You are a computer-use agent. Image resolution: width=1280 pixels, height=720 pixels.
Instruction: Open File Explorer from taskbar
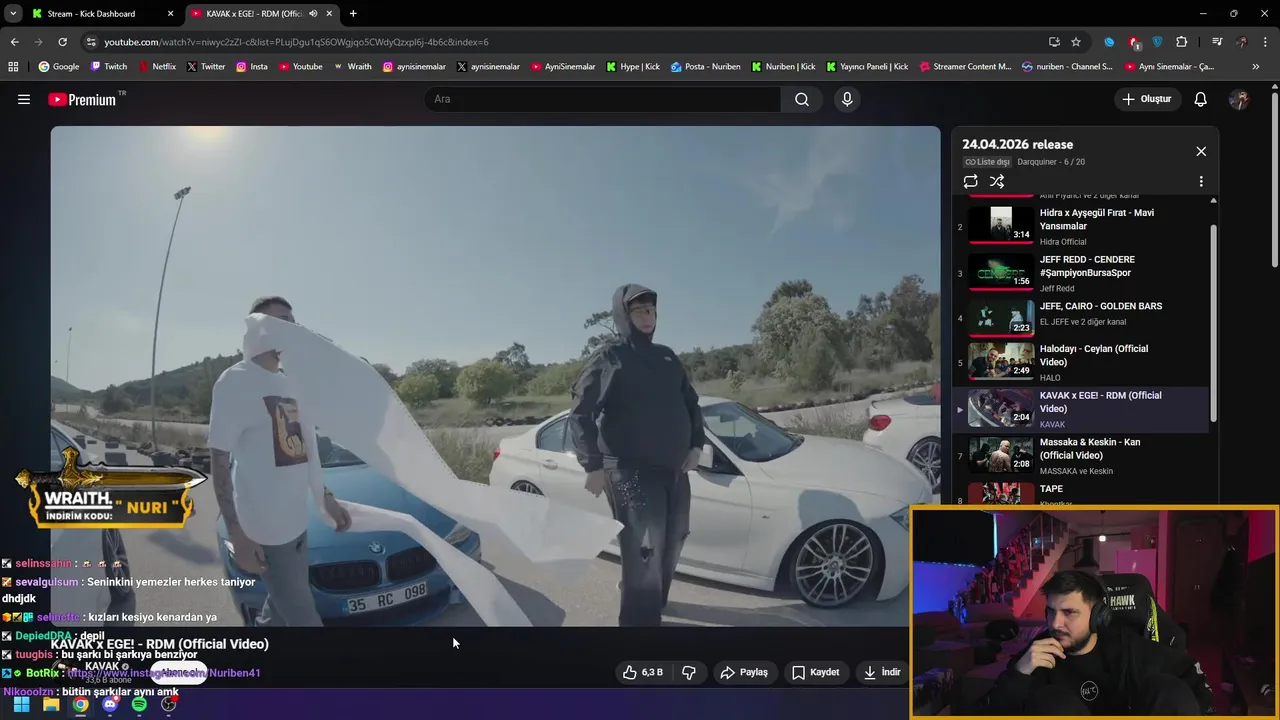(x=51, y=704)
